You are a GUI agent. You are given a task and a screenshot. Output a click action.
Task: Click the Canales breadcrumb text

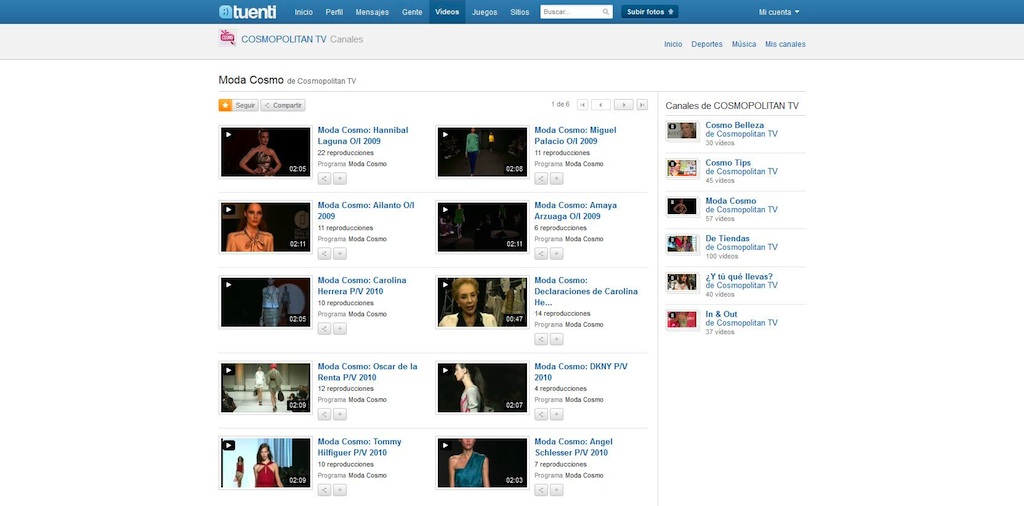[346, 39]
